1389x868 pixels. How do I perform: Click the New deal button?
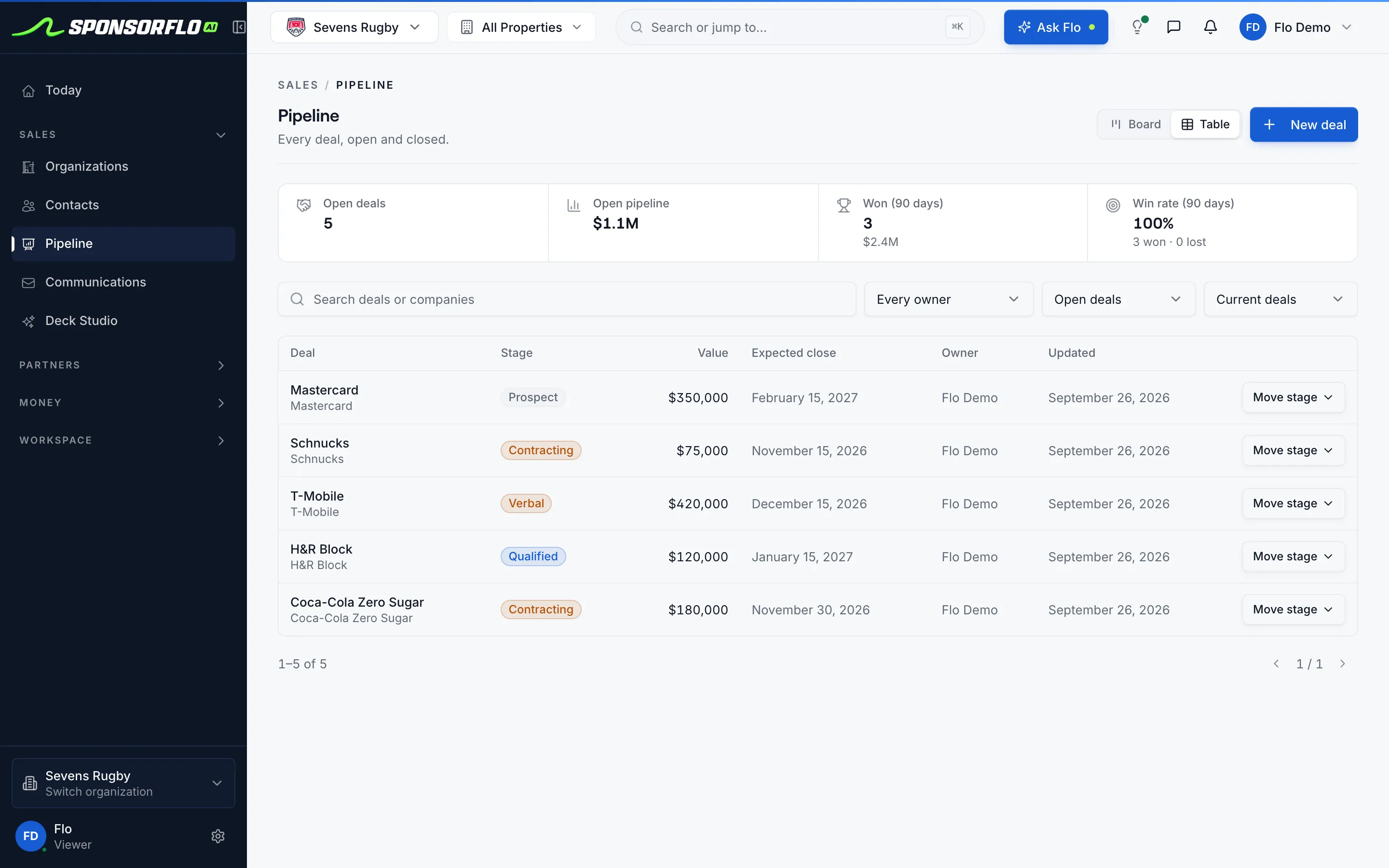pyautogui.click(x=1304, y=124)
